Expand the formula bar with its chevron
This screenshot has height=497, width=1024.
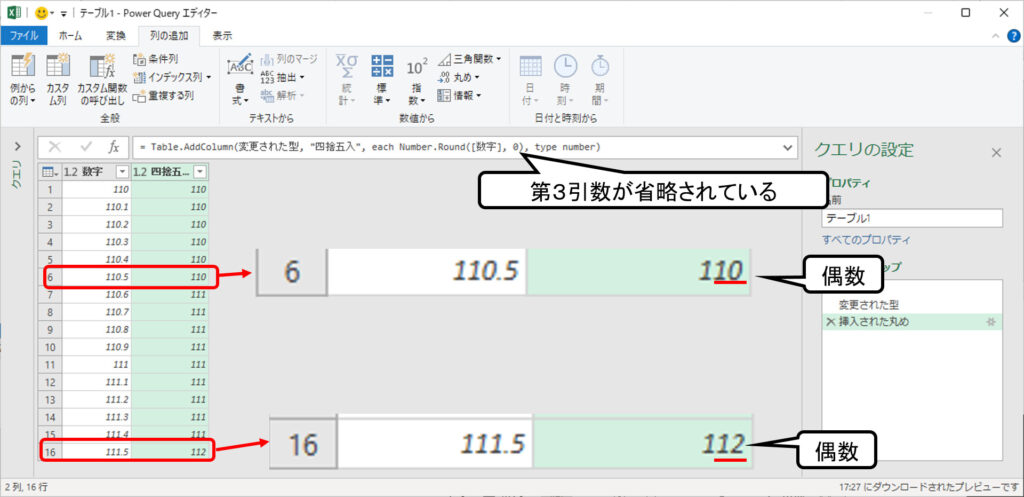tap(787, 148)
